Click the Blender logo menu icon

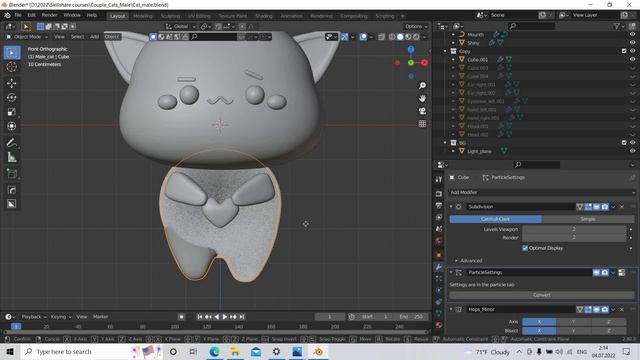click(x=7, y=15)
